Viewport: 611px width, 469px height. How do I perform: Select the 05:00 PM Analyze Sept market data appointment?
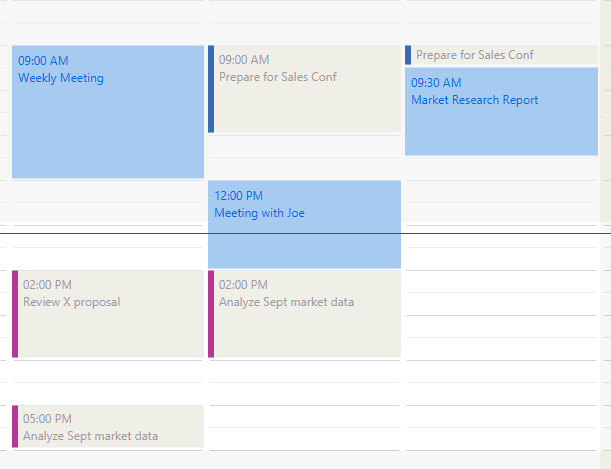point(110,428)
